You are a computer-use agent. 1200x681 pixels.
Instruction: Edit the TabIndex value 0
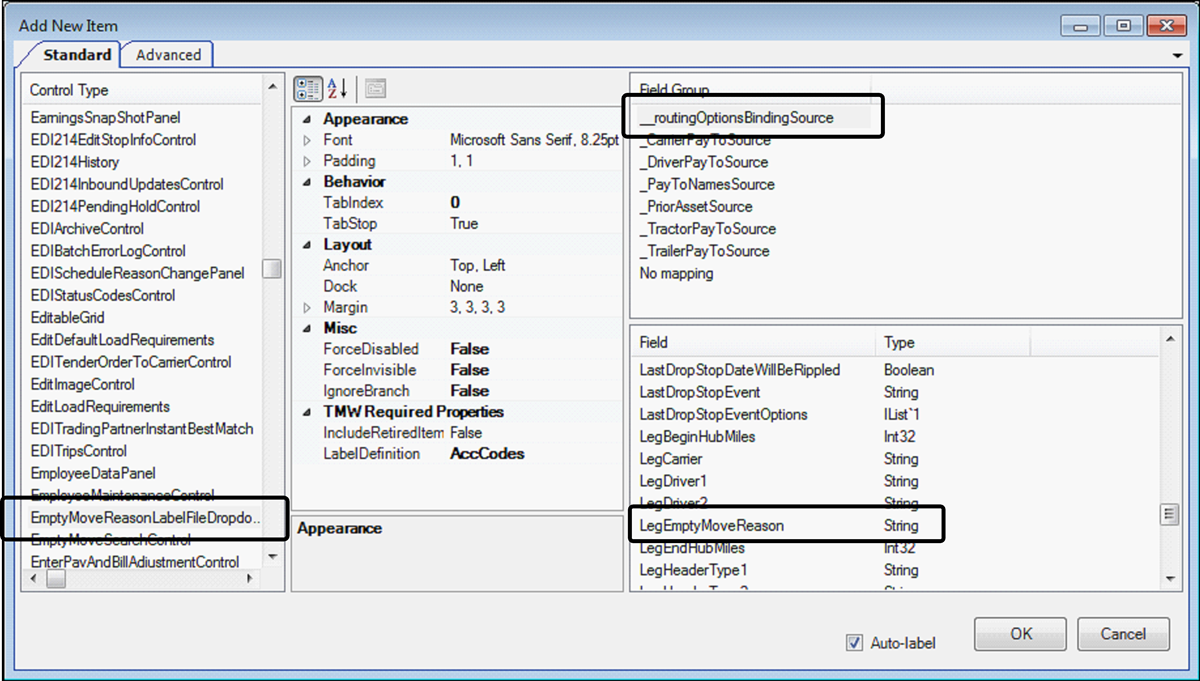pos(455,203)
